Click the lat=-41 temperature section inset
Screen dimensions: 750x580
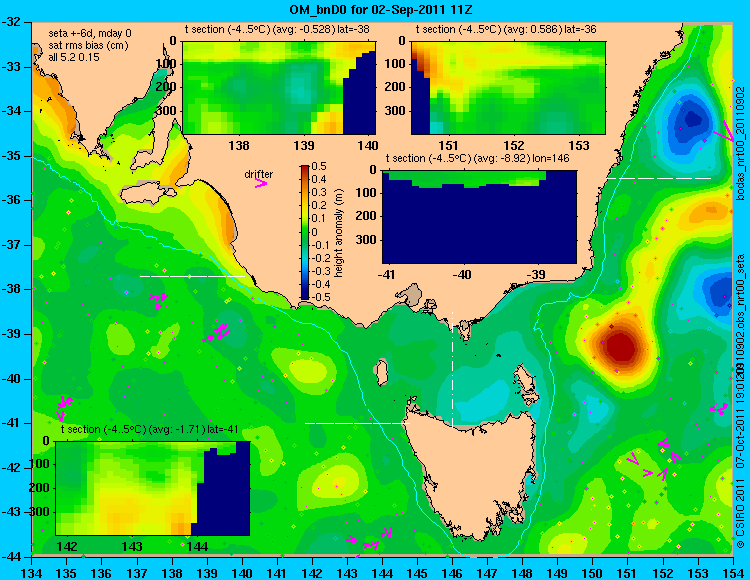pyautogui.click(x=153, y=488)
